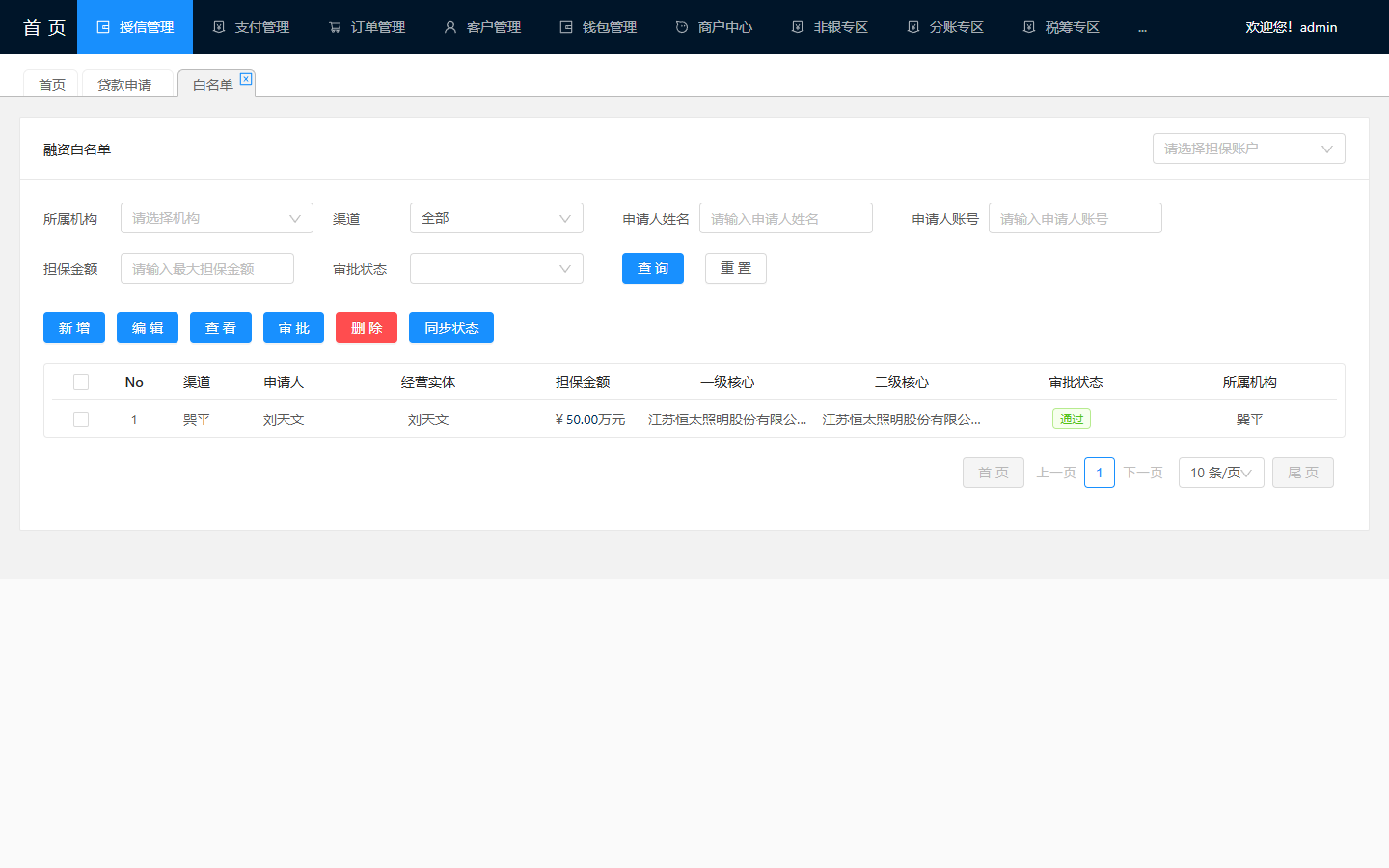
Task: Click the 通过 status tag
Action: (x=1072, y=419)
